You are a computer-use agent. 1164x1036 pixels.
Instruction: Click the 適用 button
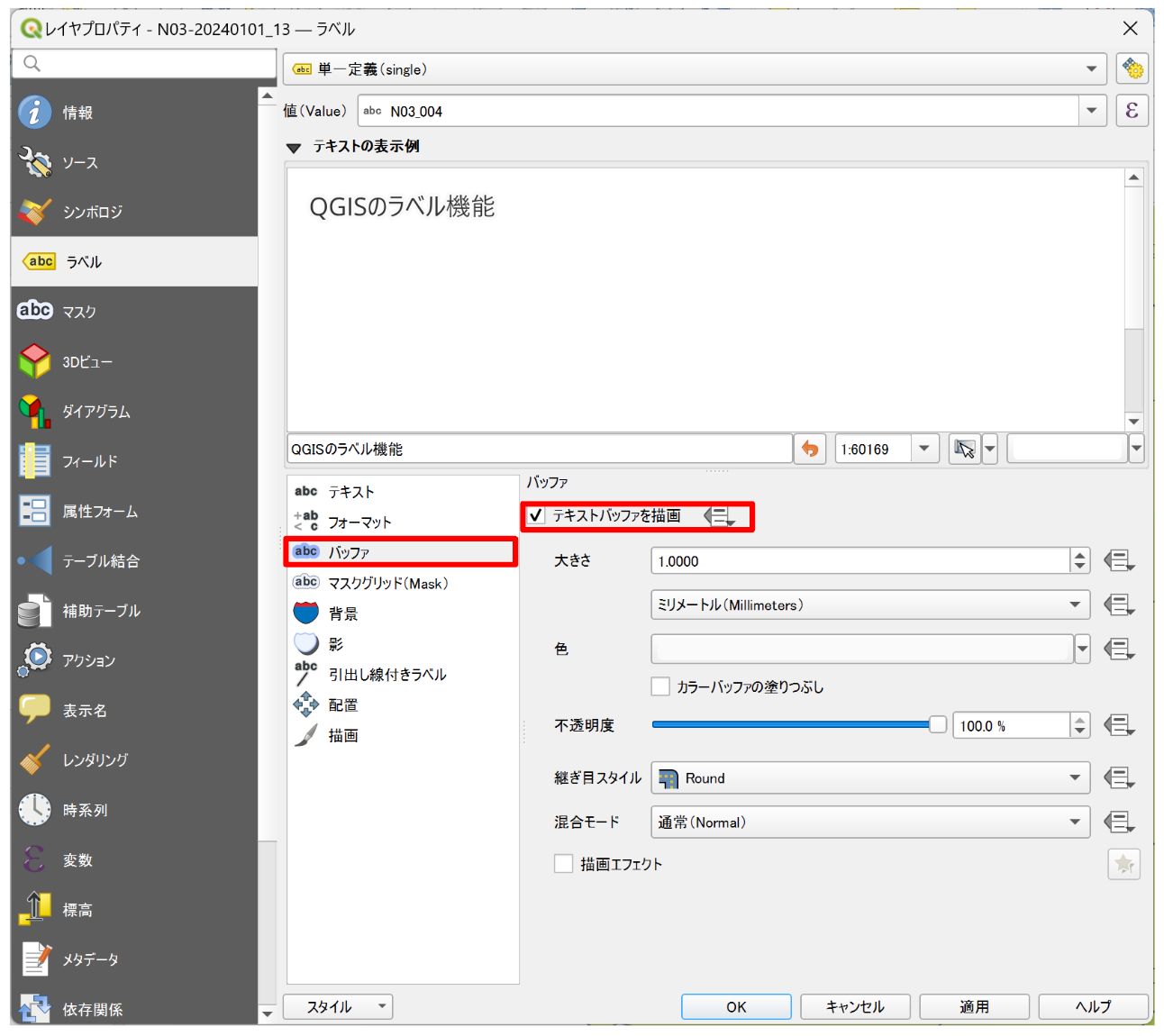tap(974, 1006)
